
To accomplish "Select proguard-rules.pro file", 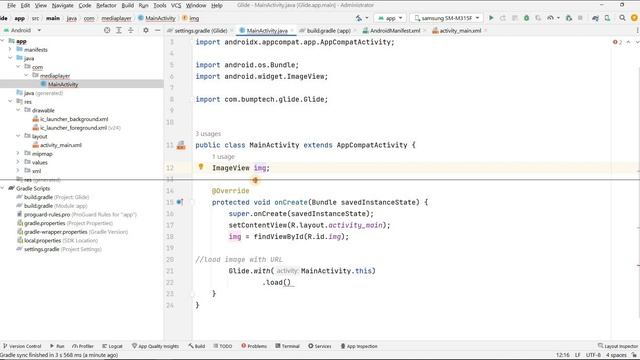I will pyautogui.click(x=47, y=214).
